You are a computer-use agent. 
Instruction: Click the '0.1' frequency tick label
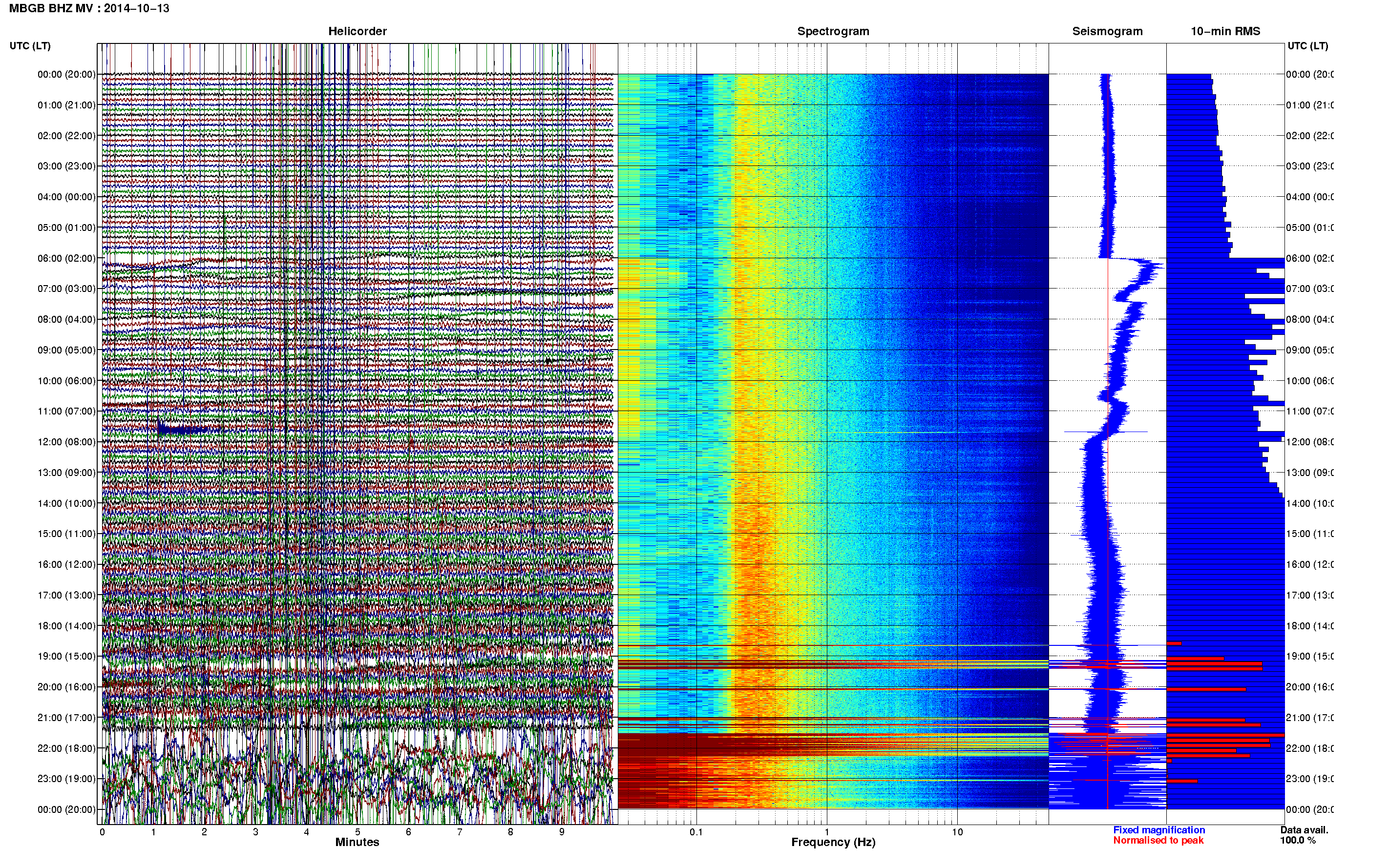coord(696,832)
